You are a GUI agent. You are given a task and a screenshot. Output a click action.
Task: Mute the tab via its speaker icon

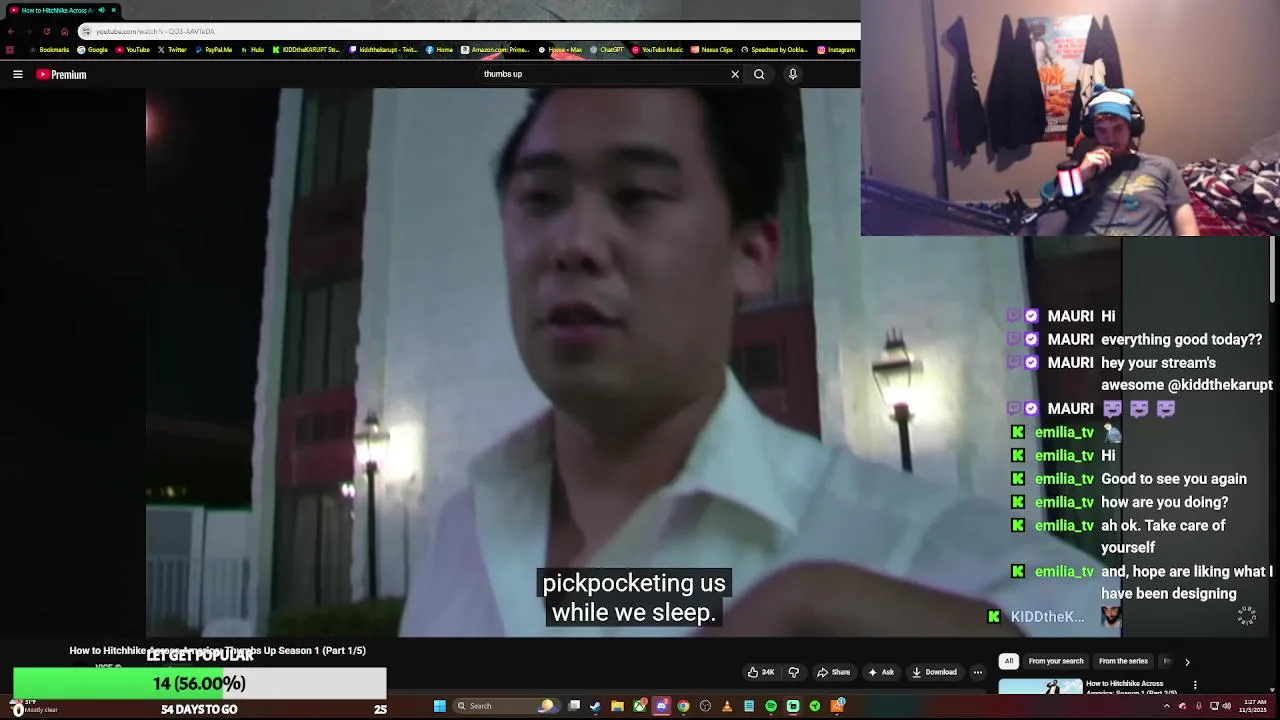point(101,10)
